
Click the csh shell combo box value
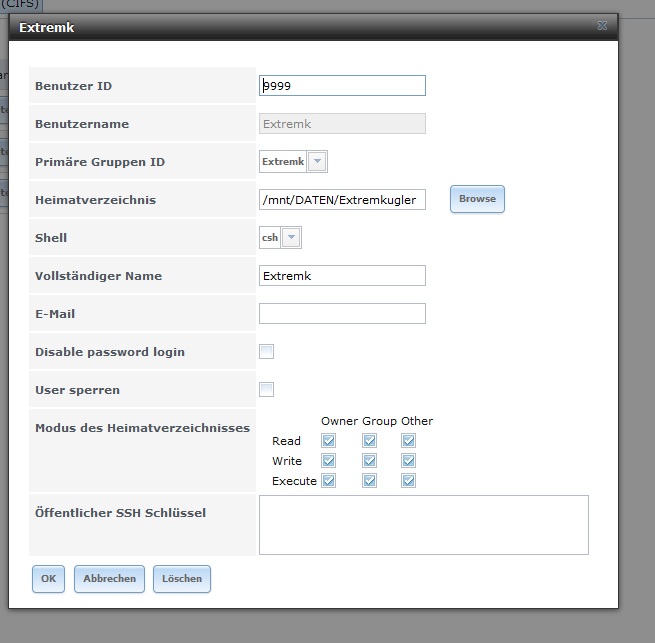(270, 237)
